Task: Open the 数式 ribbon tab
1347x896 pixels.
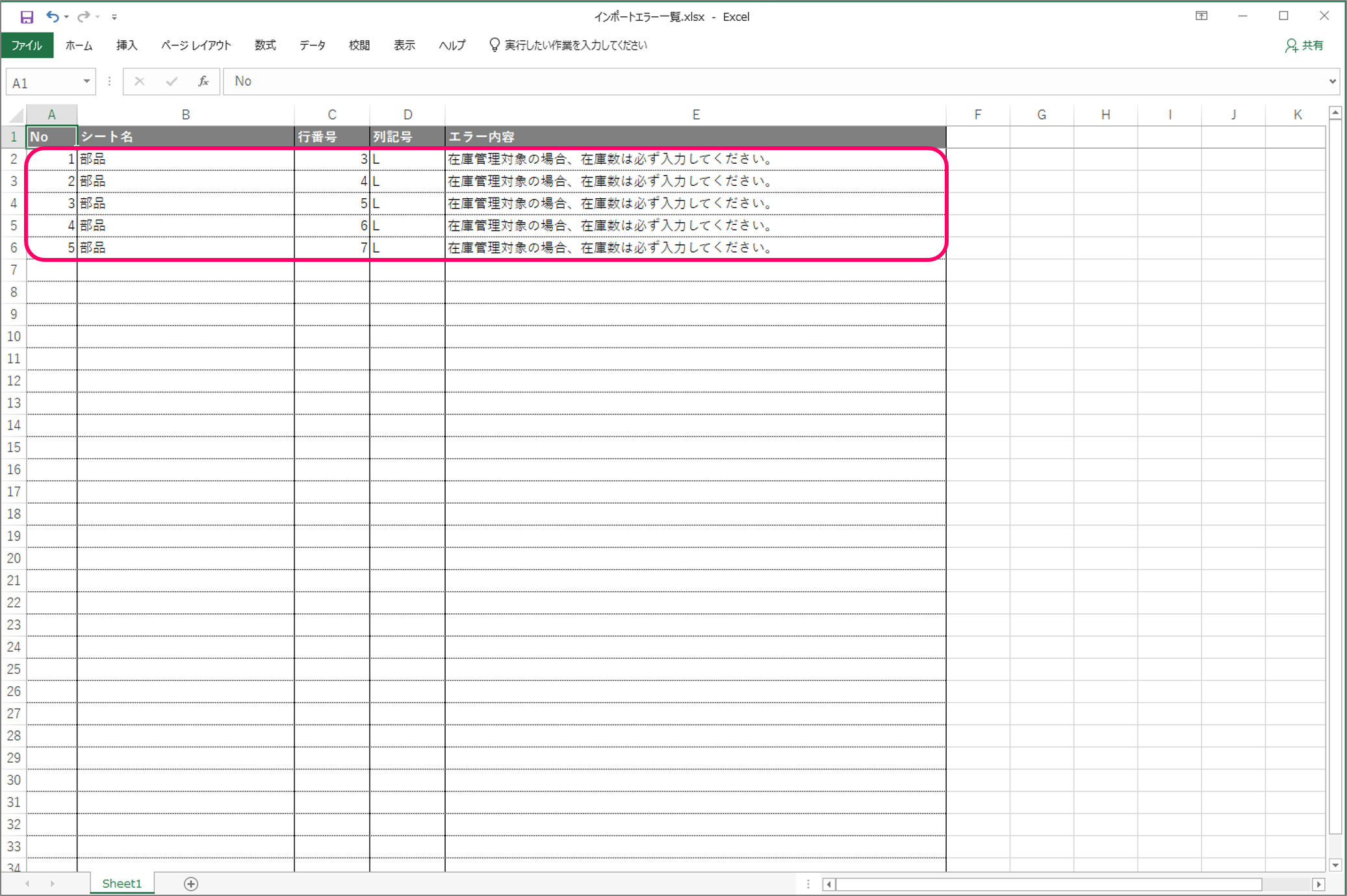Action: coord(265,45)
